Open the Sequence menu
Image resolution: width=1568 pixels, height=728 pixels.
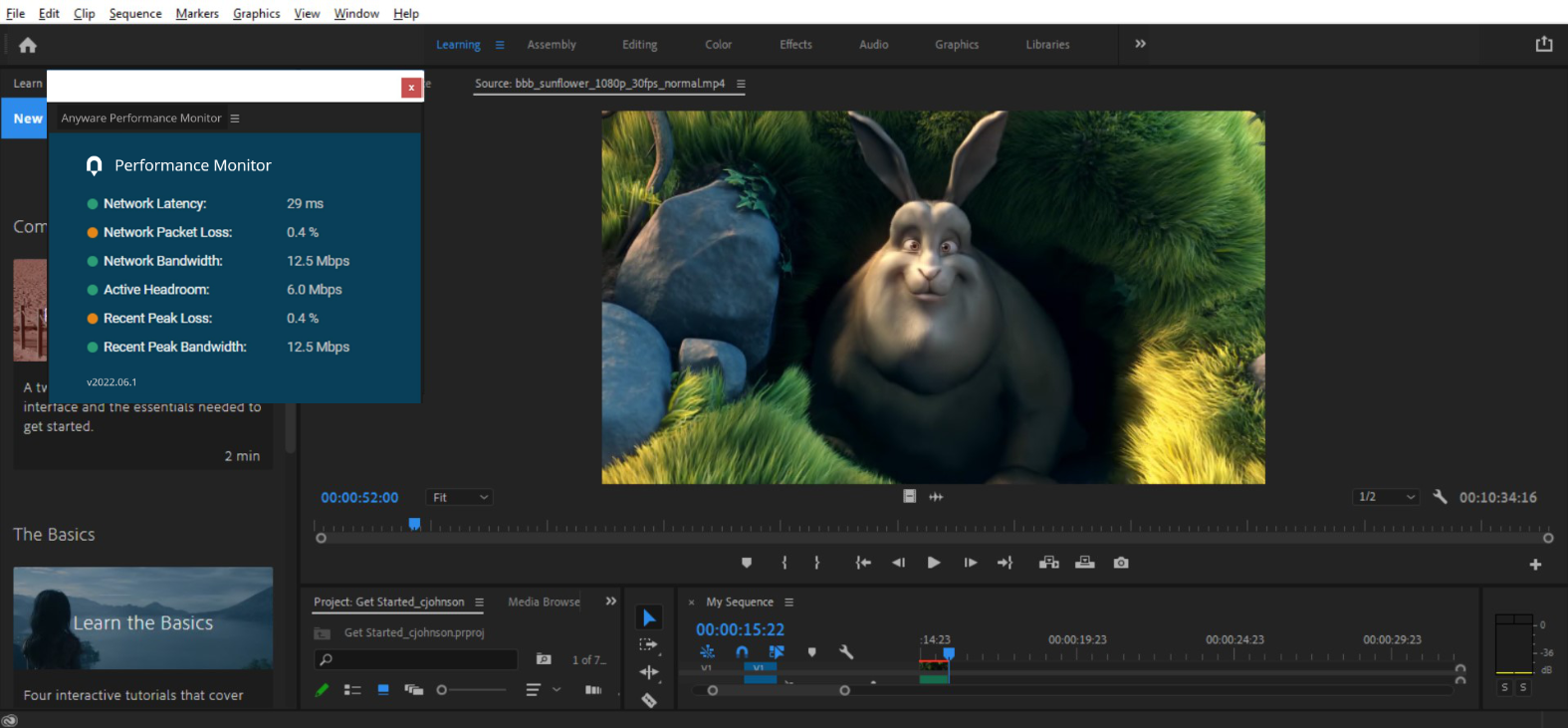135,13
